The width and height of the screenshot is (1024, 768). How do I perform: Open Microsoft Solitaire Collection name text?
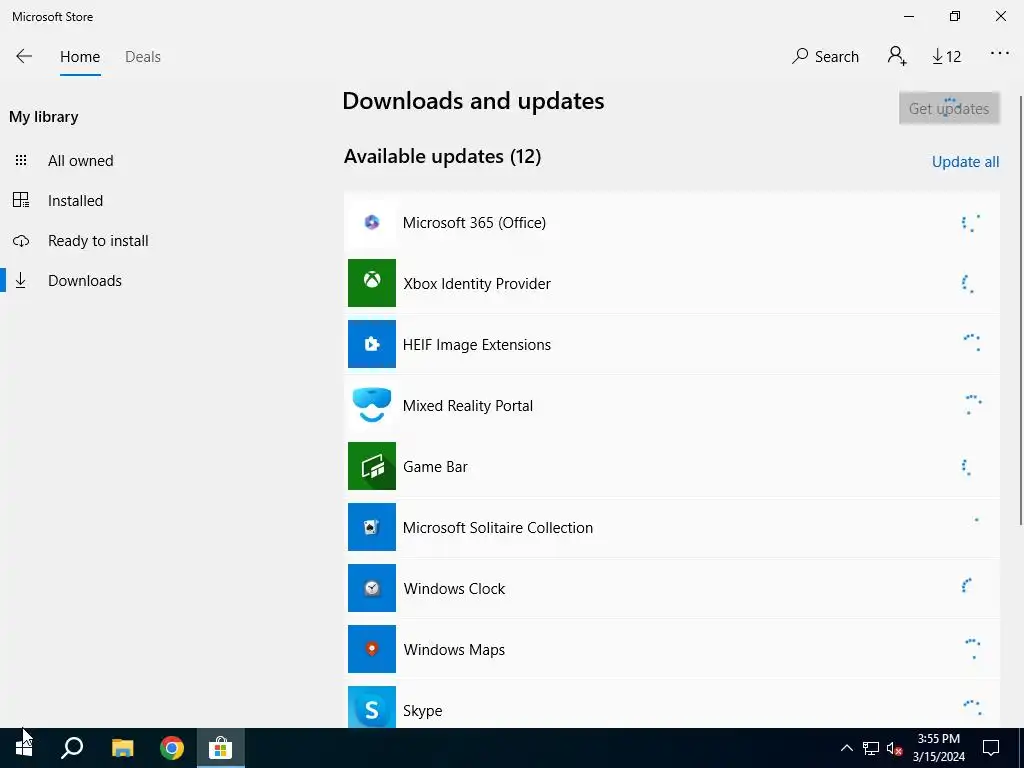(x=498, y=528)
